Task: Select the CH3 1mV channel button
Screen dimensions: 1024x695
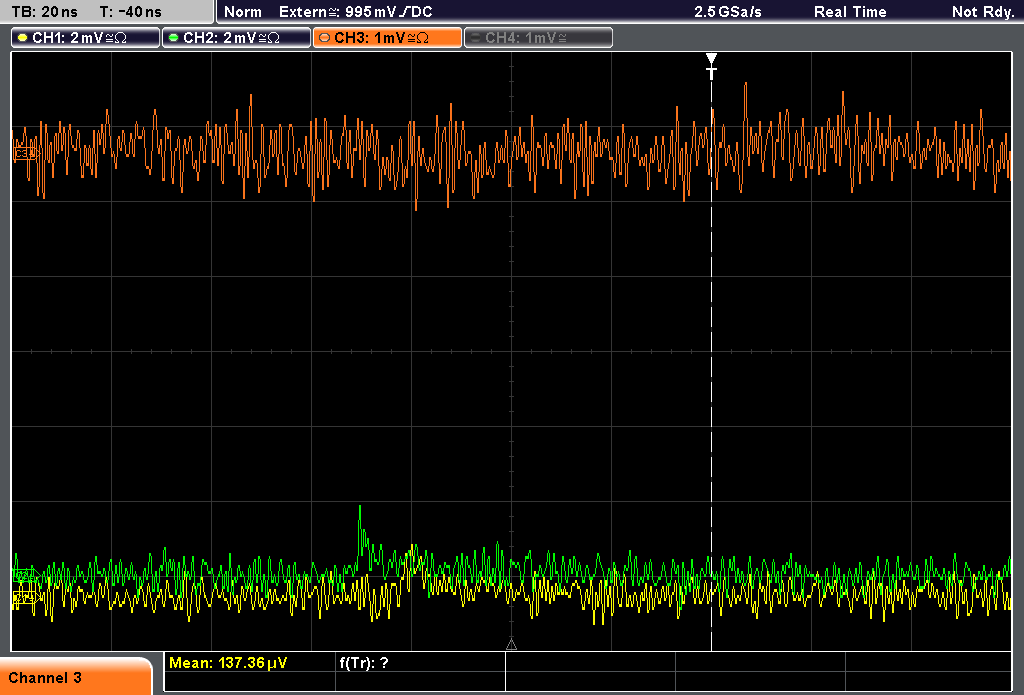Action: coord(387,38)
